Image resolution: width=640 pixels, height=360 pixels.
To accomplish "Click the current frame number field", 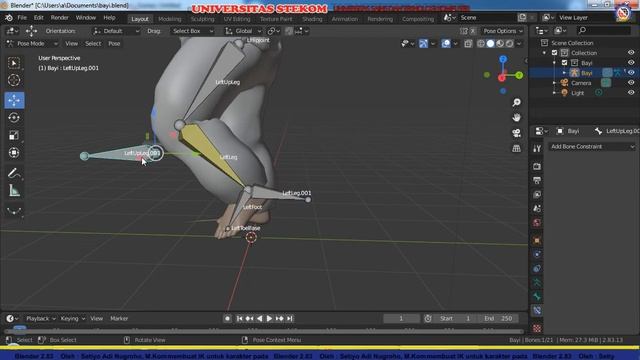I will 401,318.
